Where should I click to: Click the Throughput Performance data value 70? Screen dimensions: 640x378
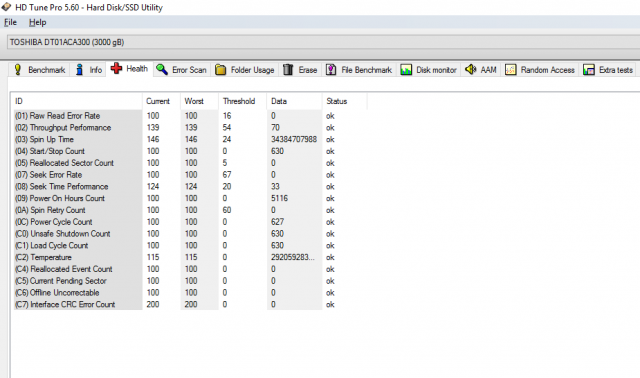[x=276, y=128]
